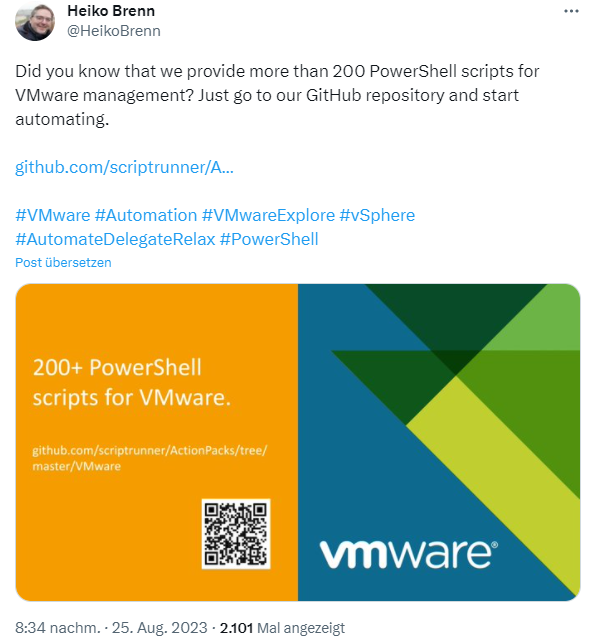
Task: Select the #Automation hashtag
Action: pyautogui.click(x=146, y=215)
